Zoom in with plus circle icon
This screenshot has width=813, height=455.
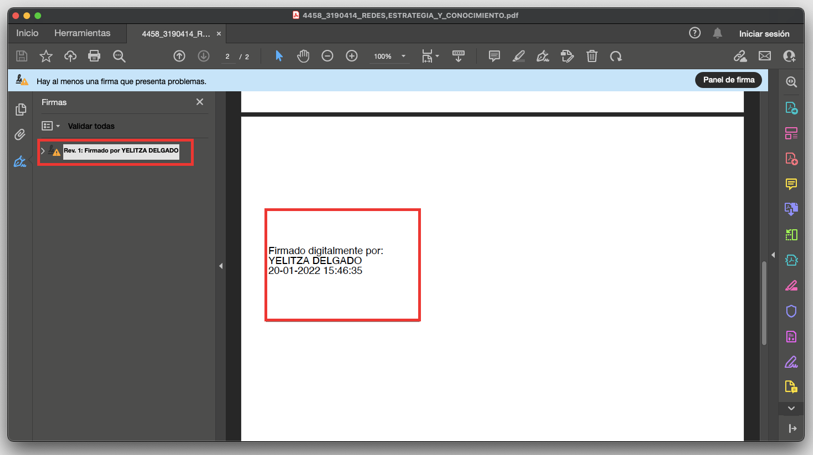(352, 56)
